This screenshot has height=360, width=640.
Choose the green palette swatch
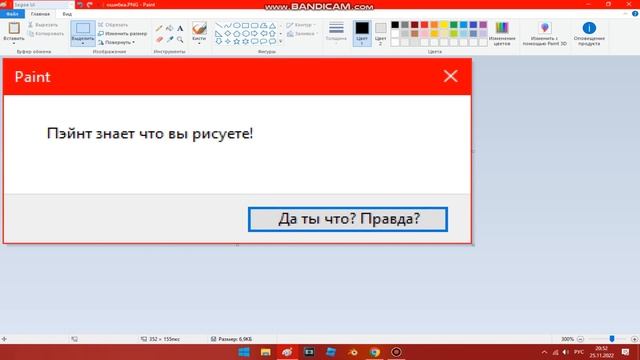coord(454,25)
